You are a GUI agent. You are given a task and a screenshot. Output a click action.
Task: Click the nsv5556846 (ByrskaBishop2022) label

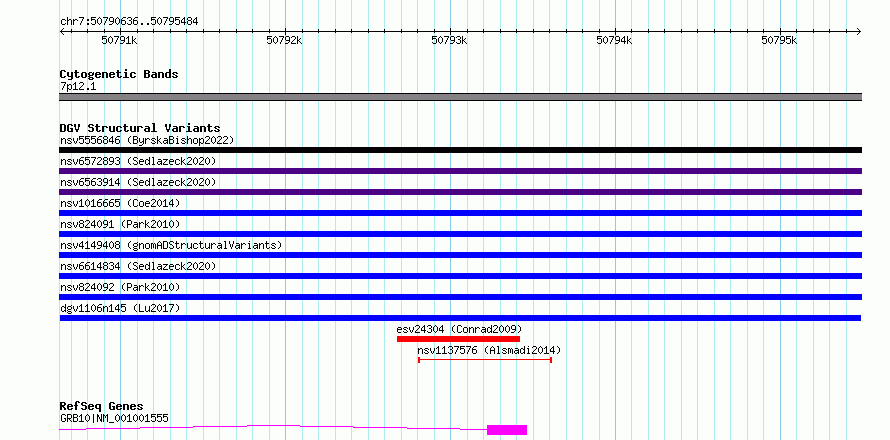pos(147,140)
